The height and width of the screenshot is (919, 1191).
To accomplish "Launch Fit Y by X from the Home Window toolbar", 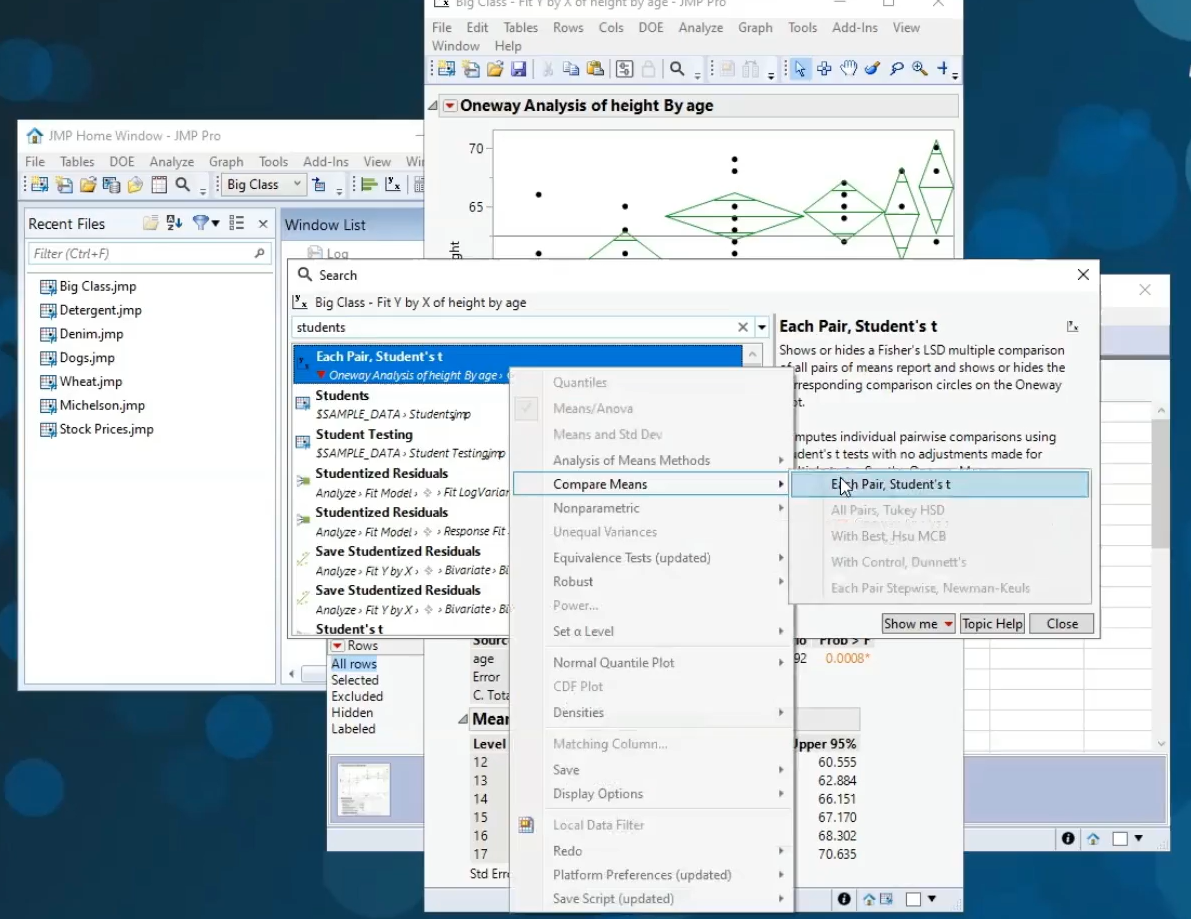I will tap(392, 184).
